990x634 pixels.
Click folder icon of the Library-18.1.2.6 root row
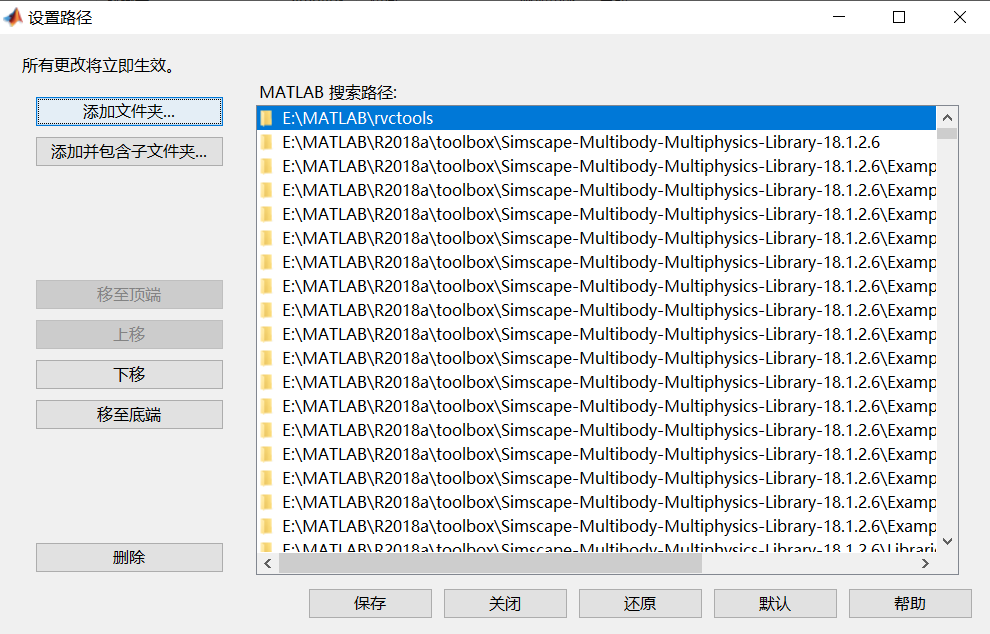pos(266,142)
